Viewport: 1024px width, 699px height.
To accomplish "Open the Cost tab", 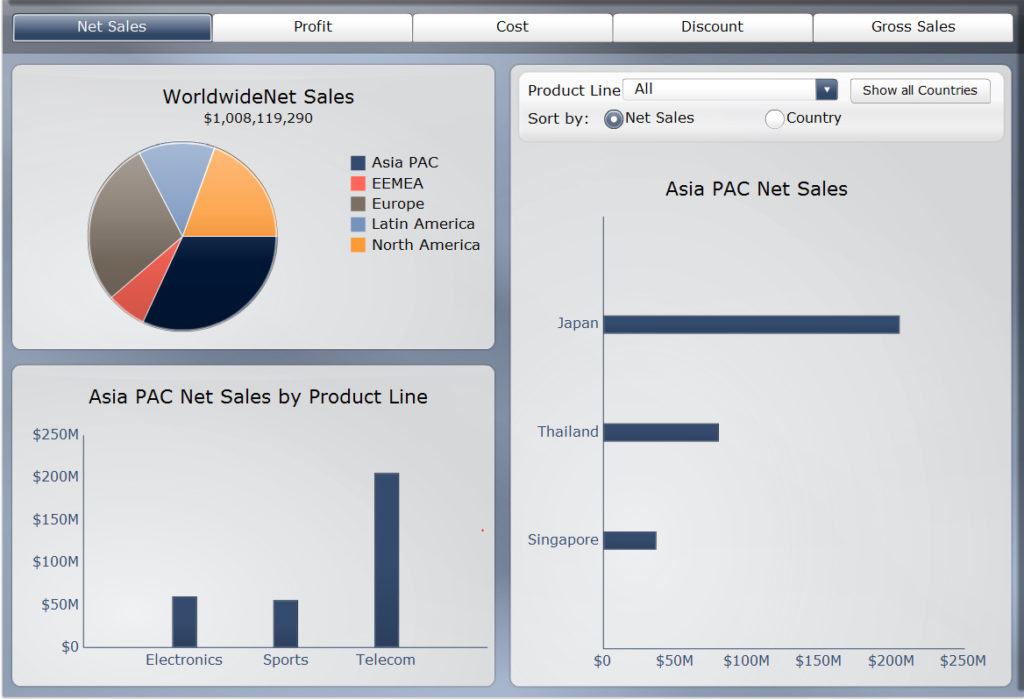I will click(512, 27).
